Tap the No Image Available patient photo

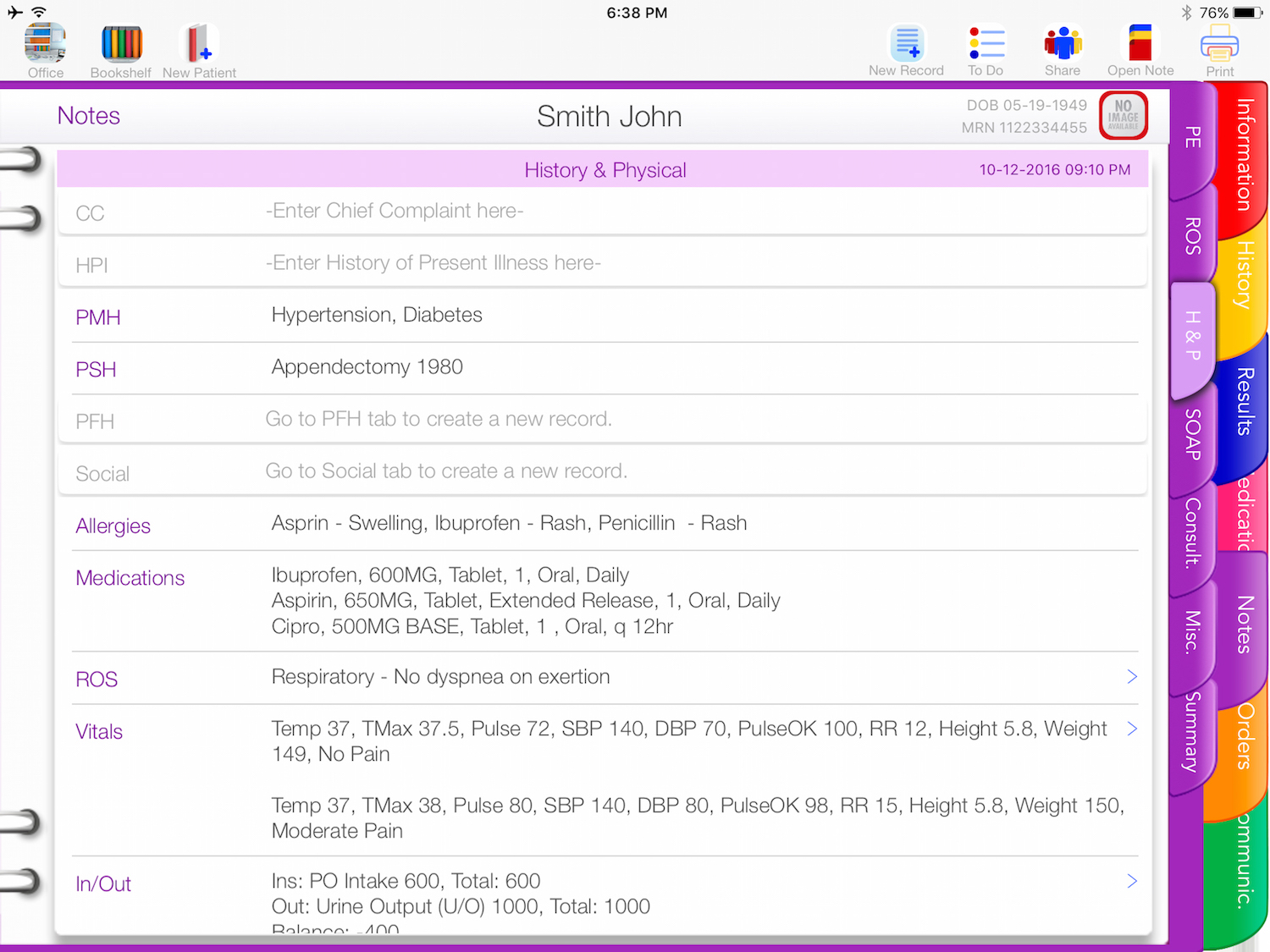[x=1124, y=115]
